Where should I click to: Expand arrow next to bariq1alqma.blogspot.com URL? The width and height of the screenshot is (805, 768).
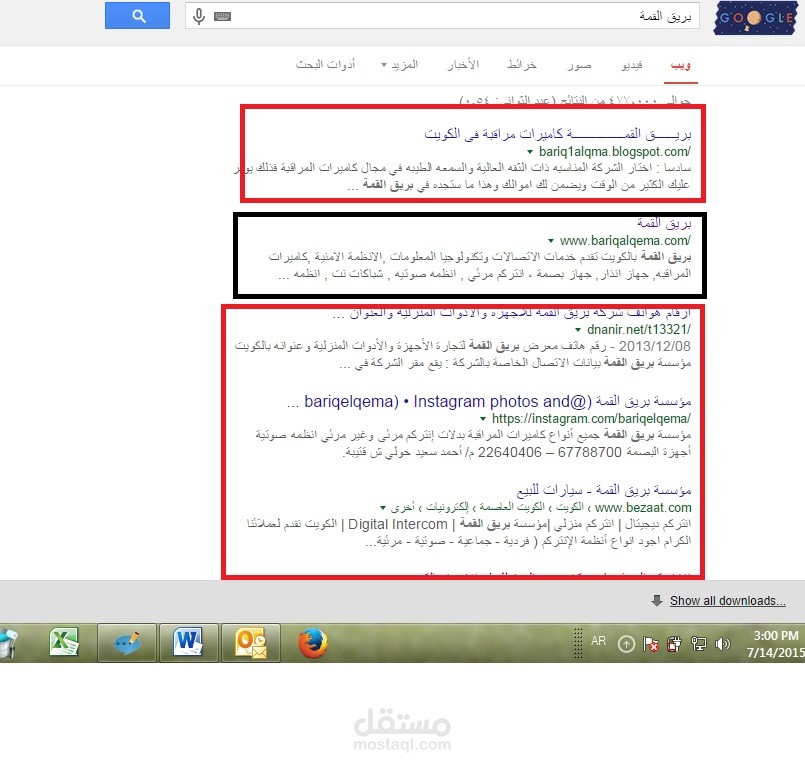pyautogui.click(x=530, y=152)
